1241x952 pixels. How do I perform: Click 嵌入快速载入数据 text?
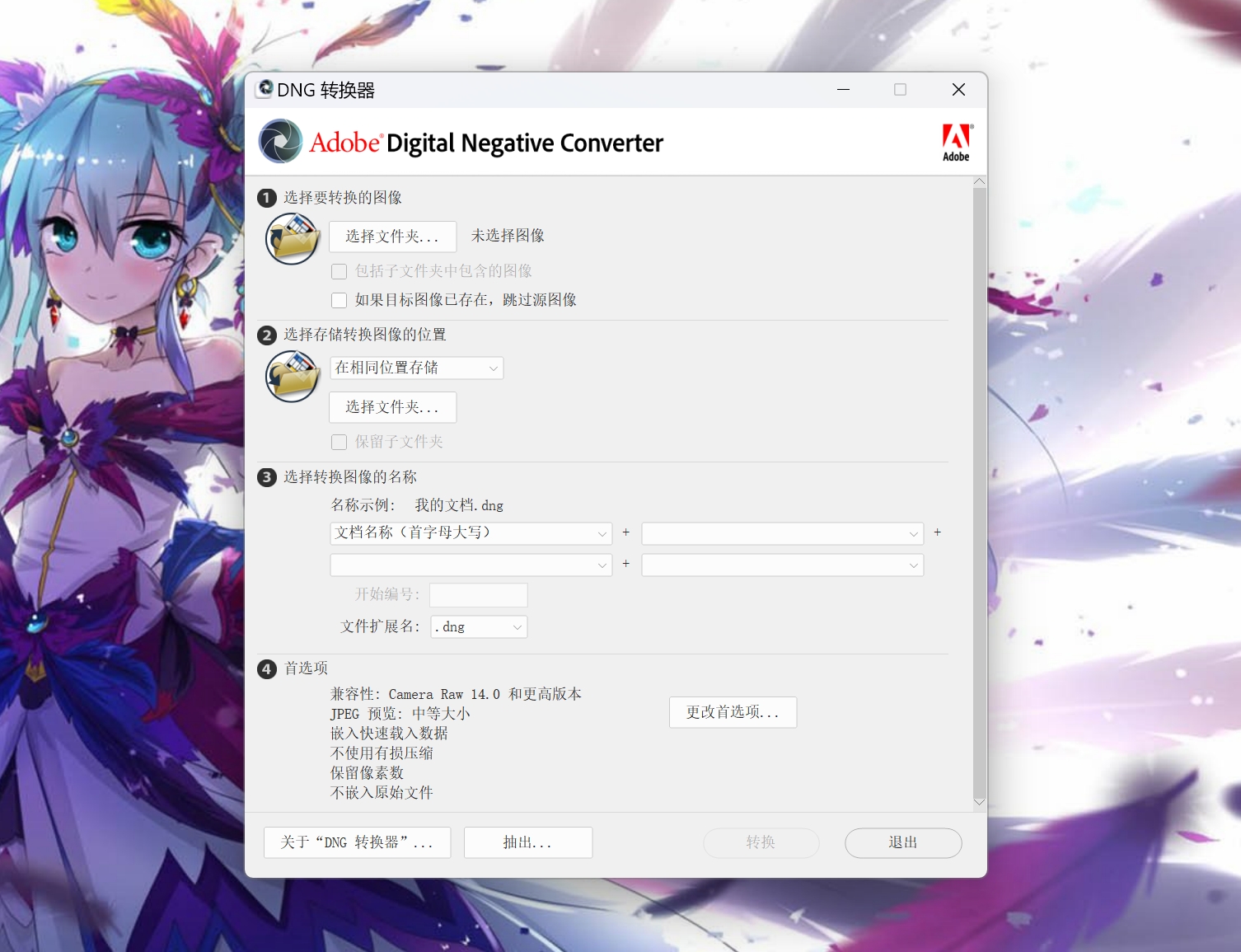(389, 734)
